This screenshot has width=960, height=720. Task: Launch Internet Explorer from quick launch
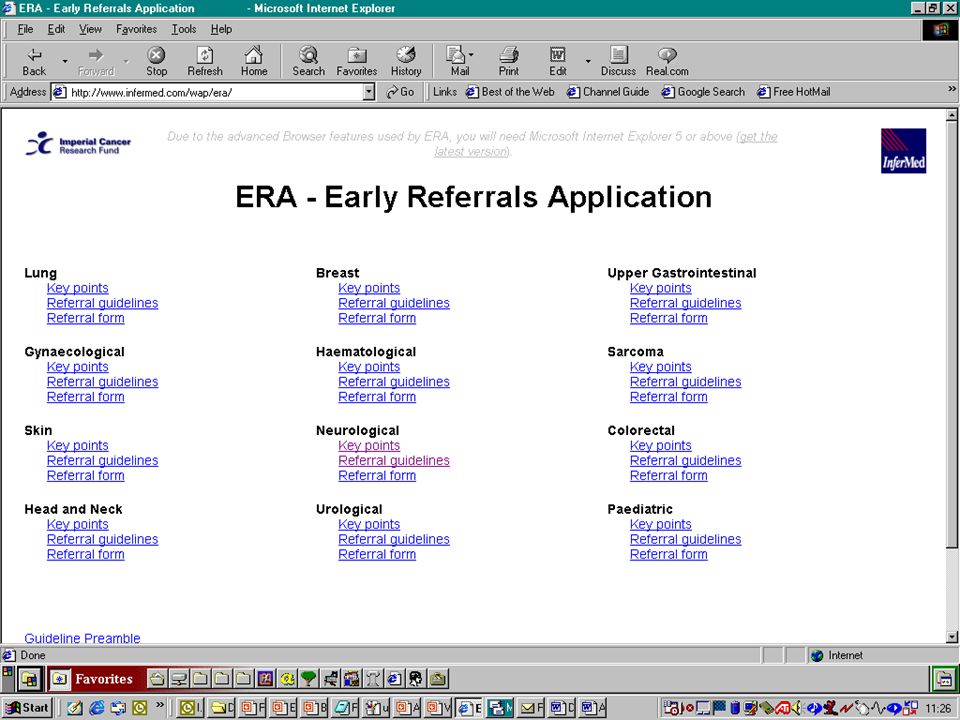96,708
